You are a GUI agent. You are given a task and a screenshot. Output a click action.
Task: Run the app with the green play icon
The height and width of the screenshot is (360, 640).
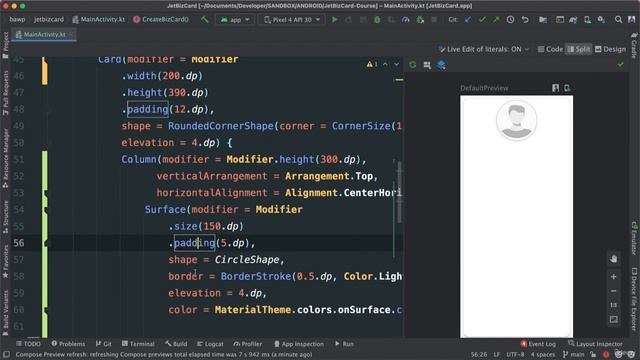tap(334, 19)
